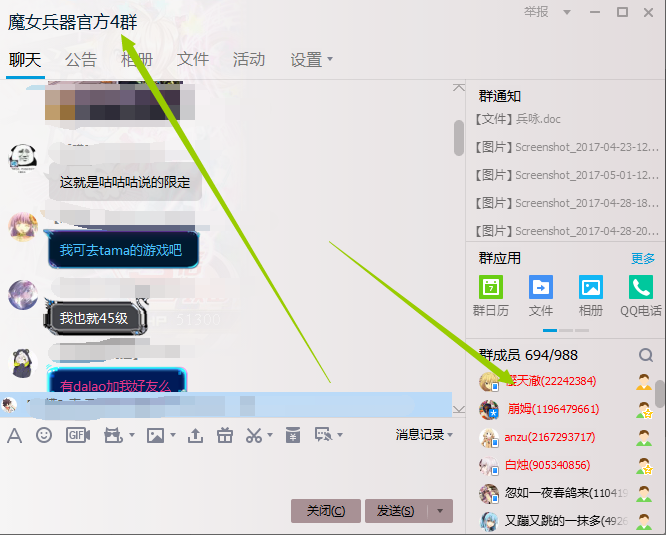This screenshot has width=666, height=535.
Task: Open send button options arrow
Action: point(440,511)
